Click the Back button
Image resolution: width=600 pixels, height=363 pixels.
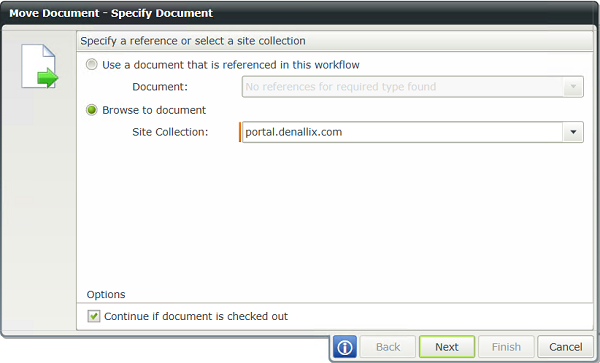coord(388,347)
